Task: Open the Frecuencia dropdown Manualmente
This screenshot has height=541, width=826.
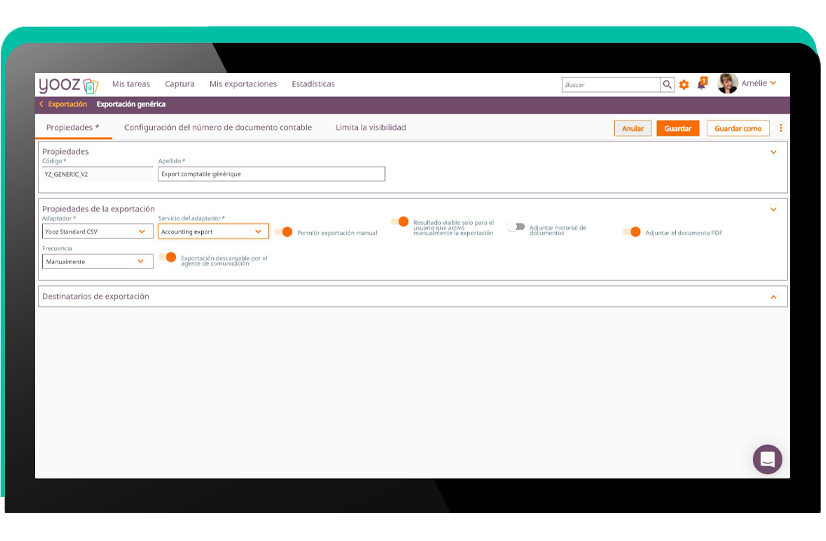Action: [97, 261]
